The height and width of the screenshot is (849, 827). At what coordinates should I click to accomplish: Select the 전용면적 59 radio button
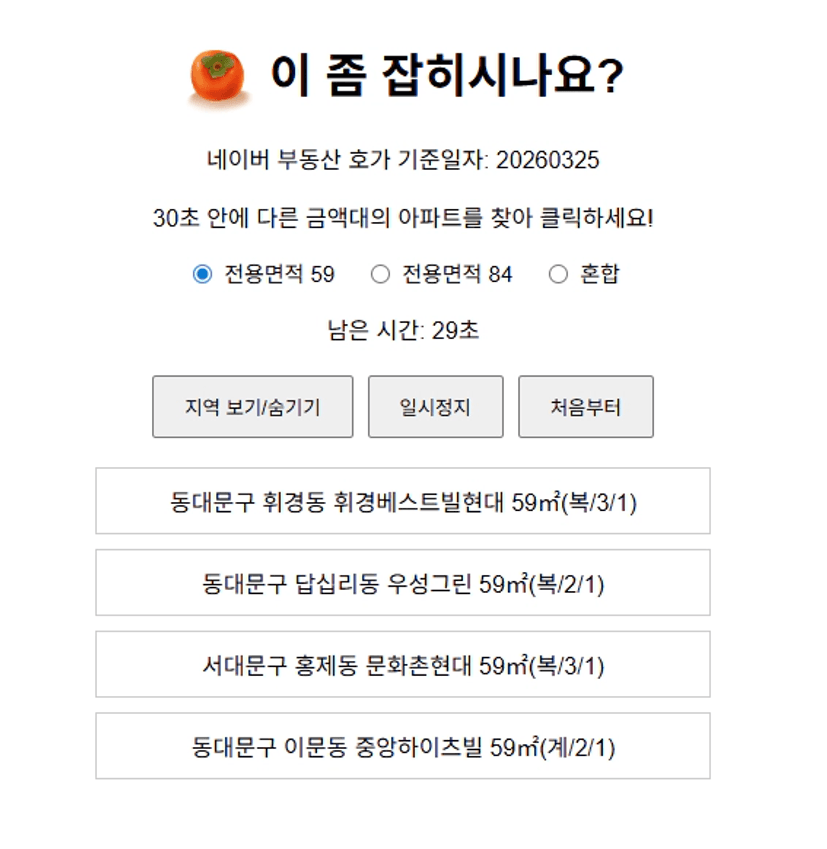[203, 274]
